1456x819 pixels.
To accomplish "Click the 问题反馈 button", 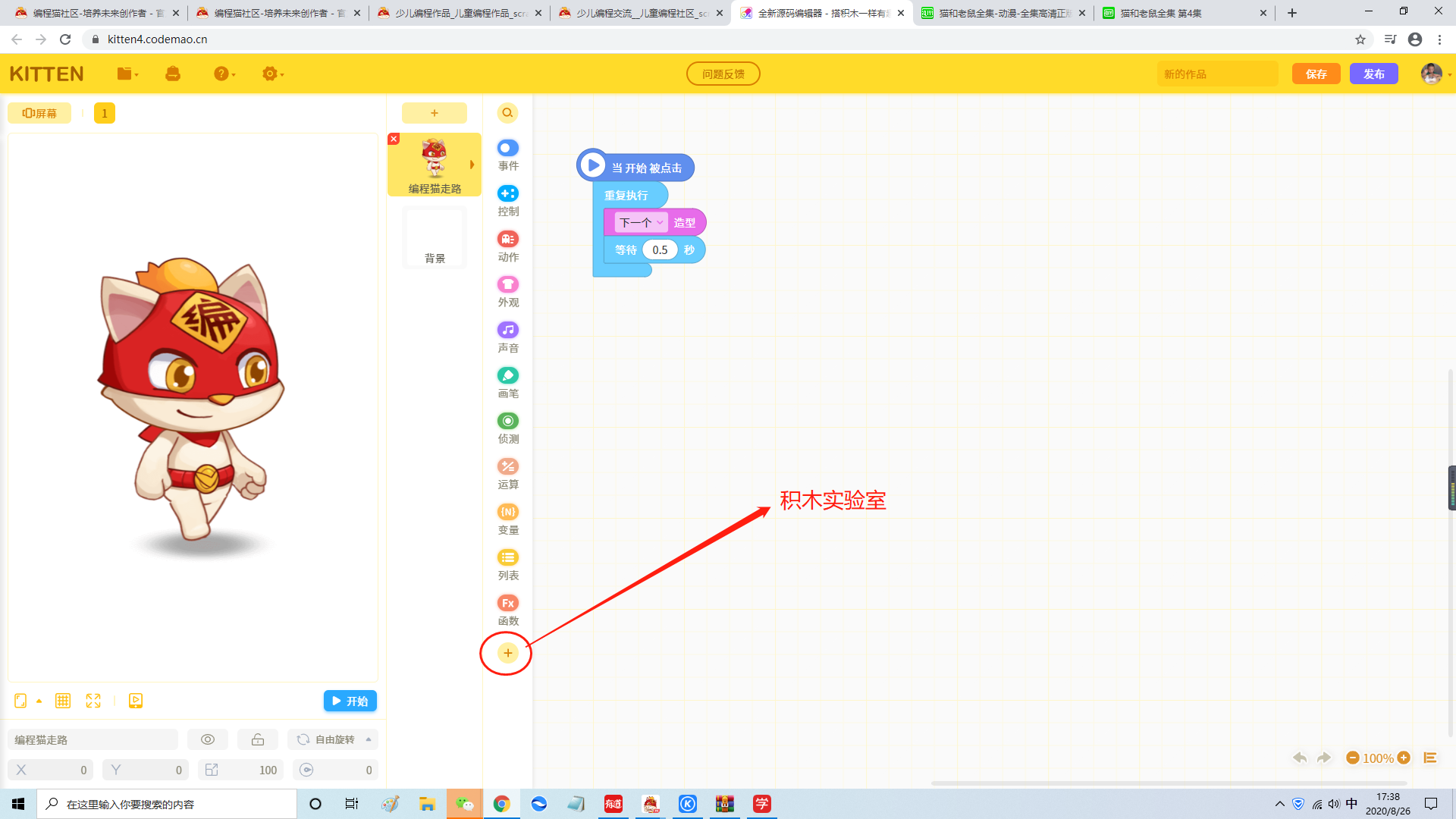I will 723,74.
